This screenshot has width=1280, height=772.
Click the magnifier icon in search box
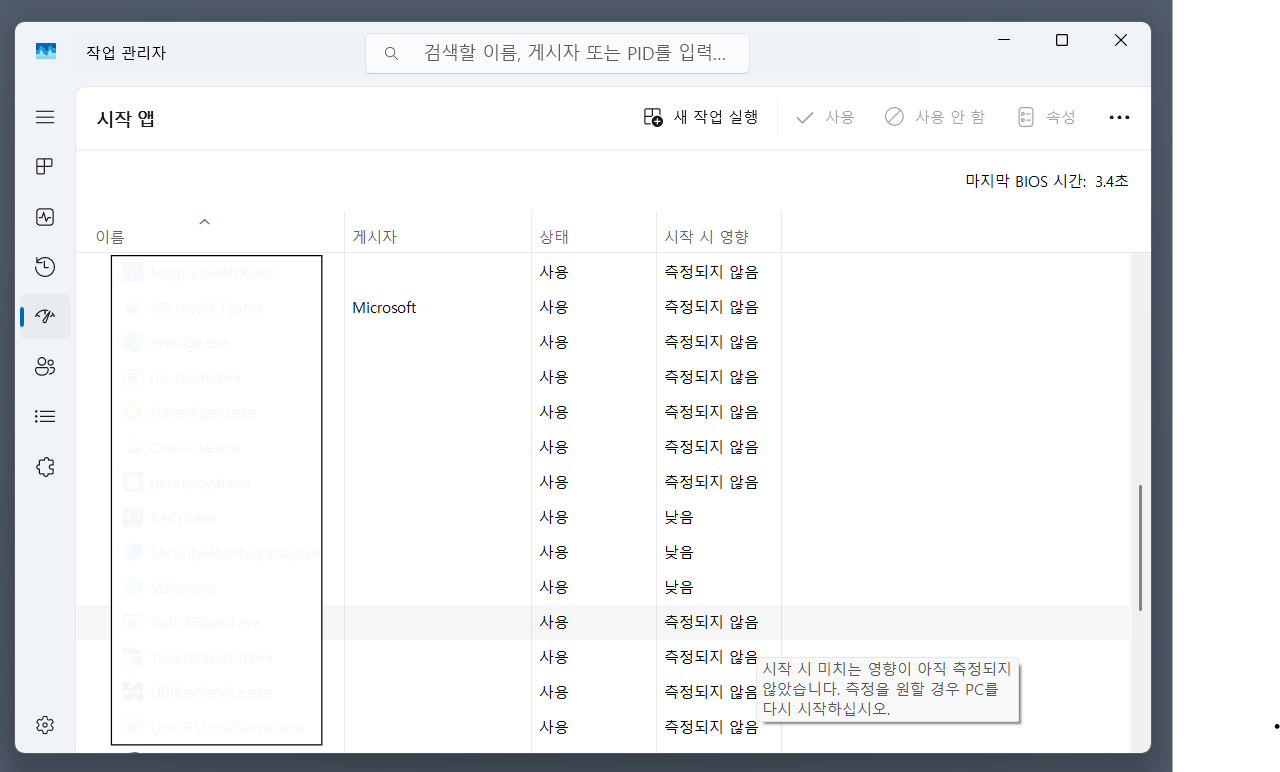click(x=391, y=53)
